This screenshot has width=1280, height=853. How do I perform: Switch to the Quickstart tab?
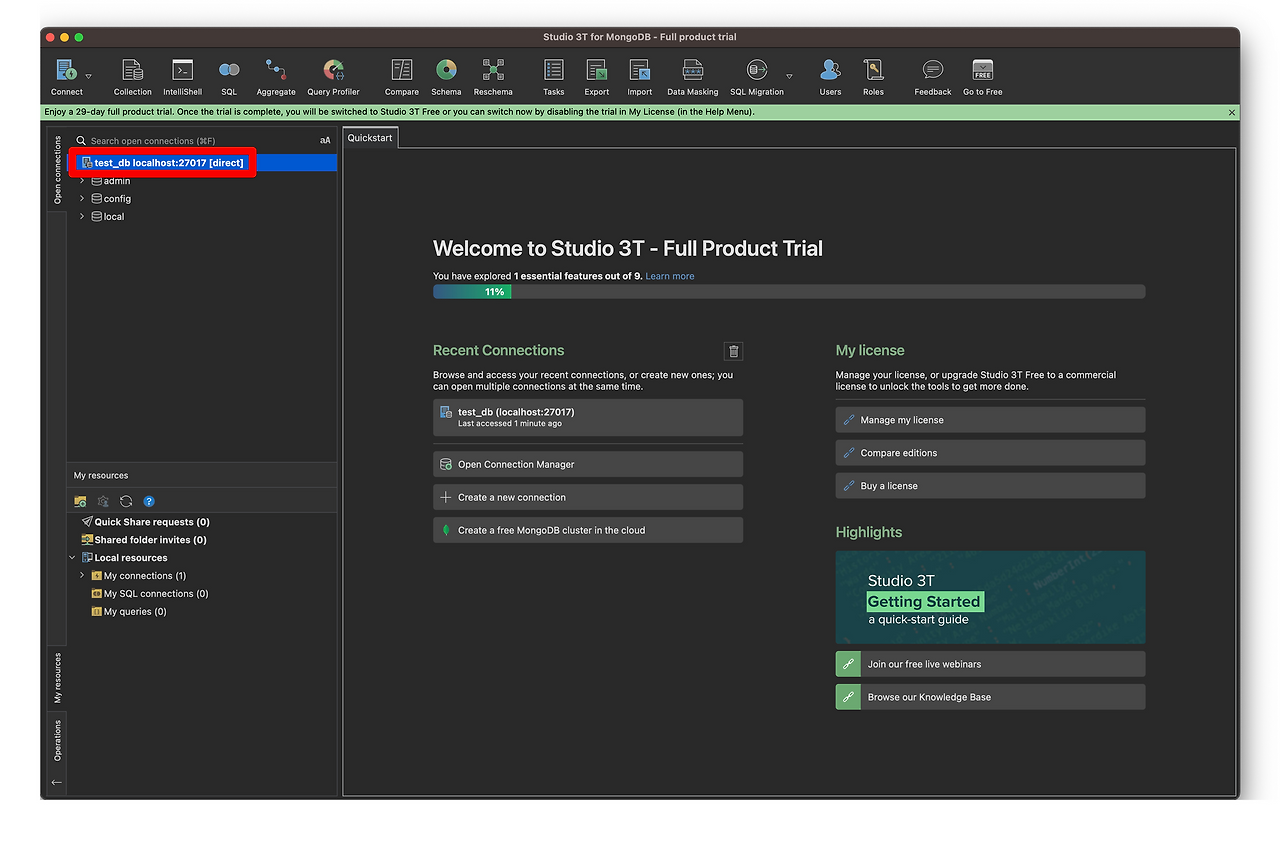[370, 138]
